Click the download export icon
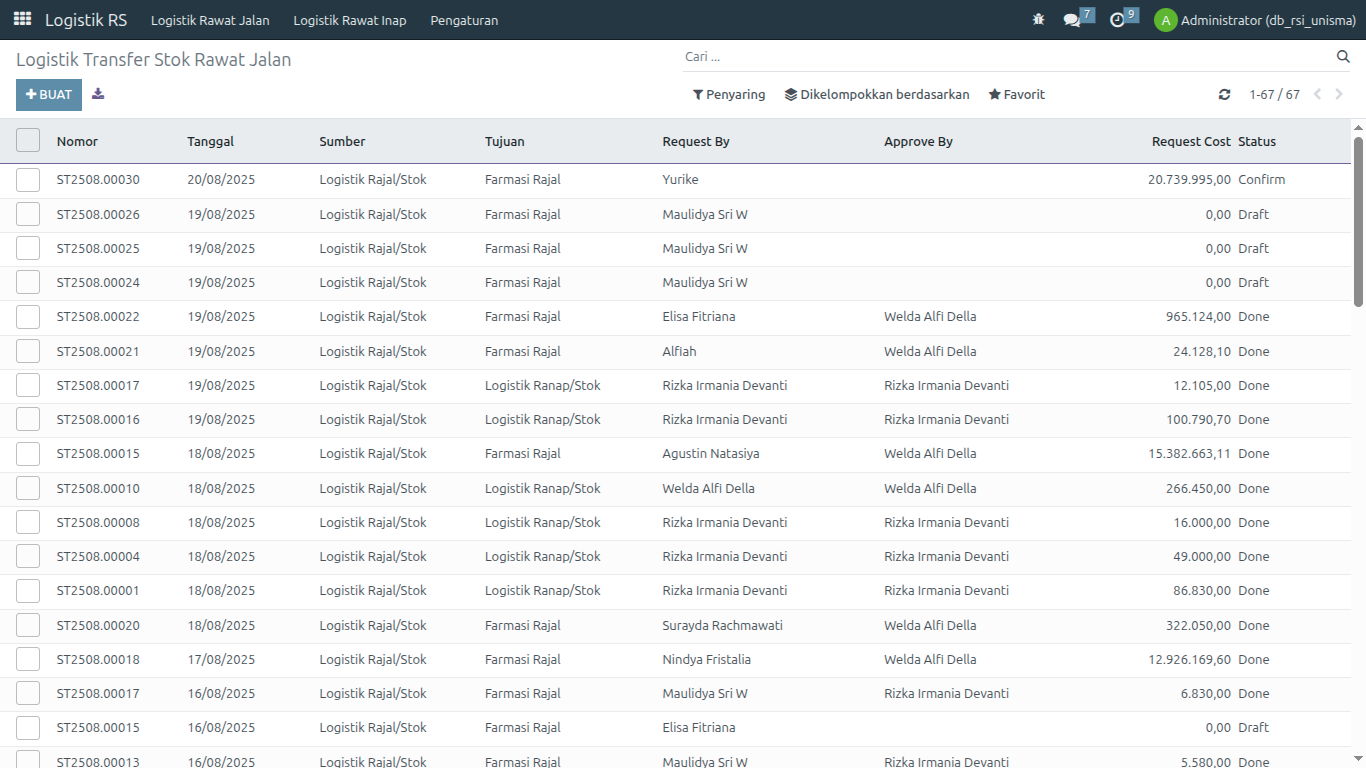Screen dimensions: 1366x768 click(98, 94)
